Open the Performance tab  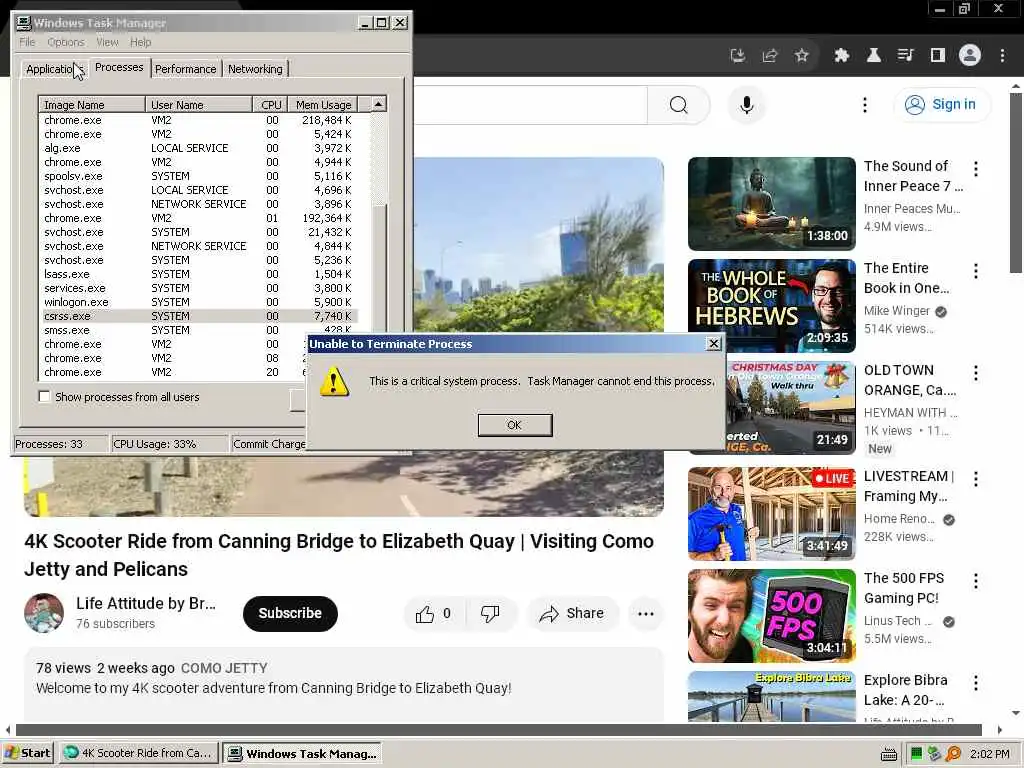pyautogui.click(x=185, y=69)
